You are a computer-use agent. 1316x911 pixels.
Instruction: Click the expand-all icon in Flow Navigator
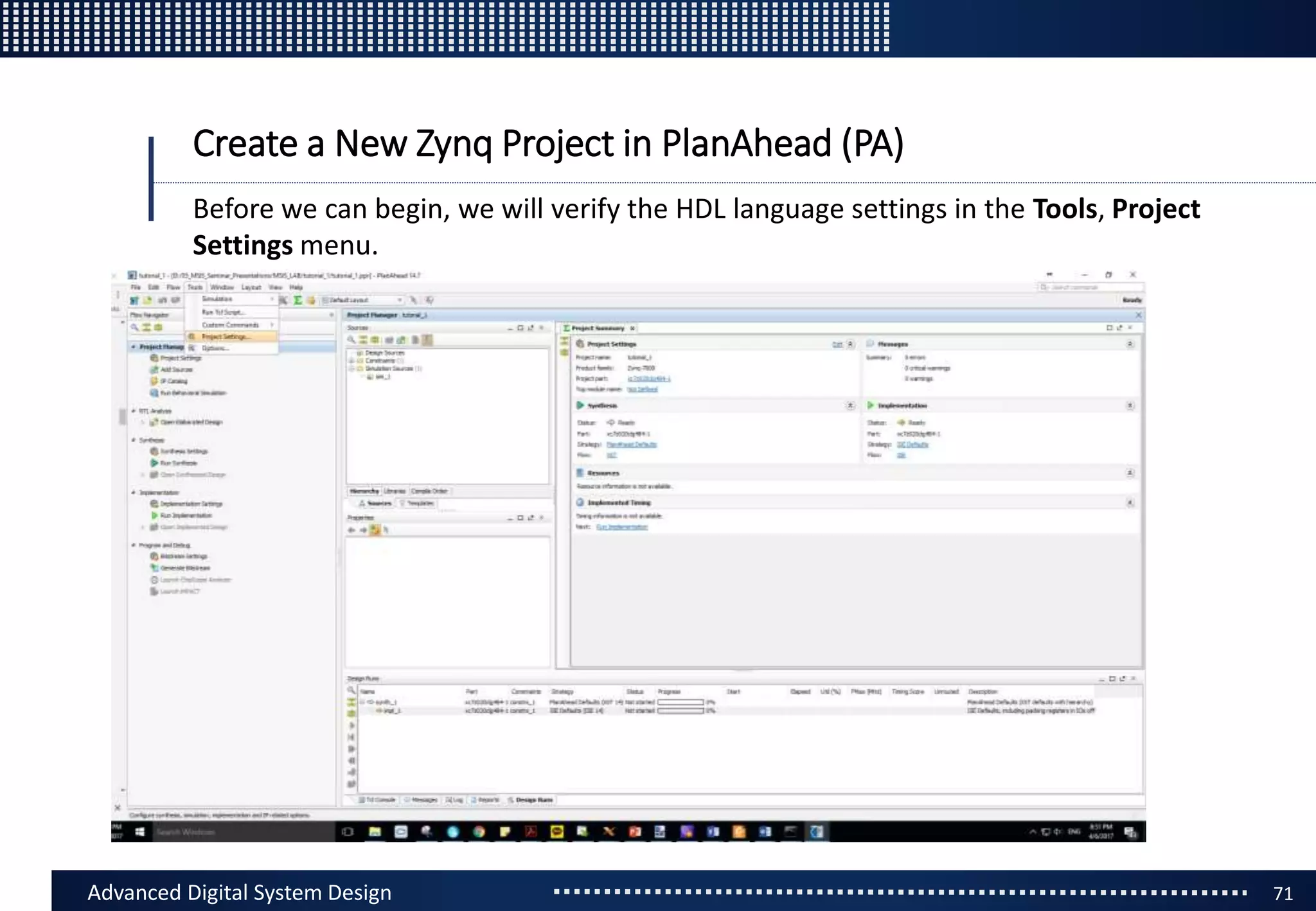coord(158,328)
